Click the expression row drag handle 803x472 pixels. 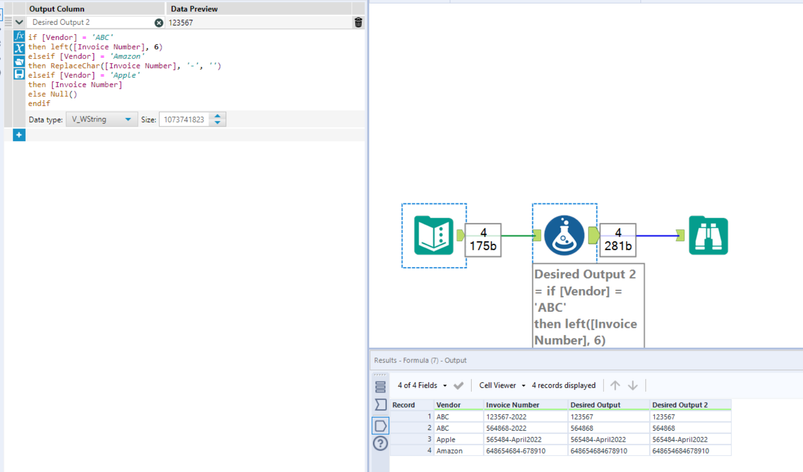pyautogui.click(x=8, y=22)
